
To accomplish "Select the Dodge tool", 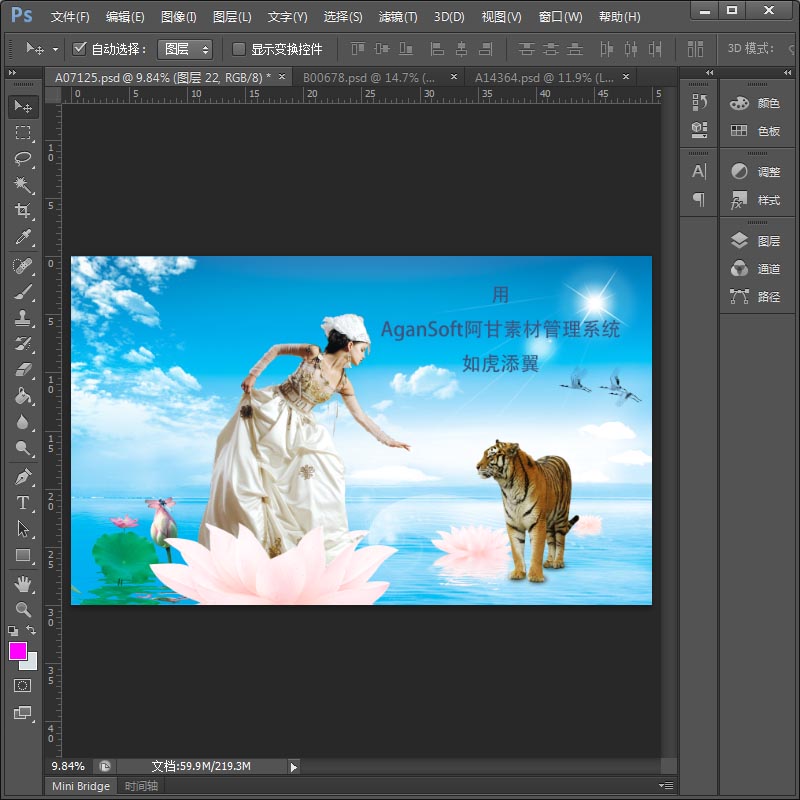I will coord(23,448).
